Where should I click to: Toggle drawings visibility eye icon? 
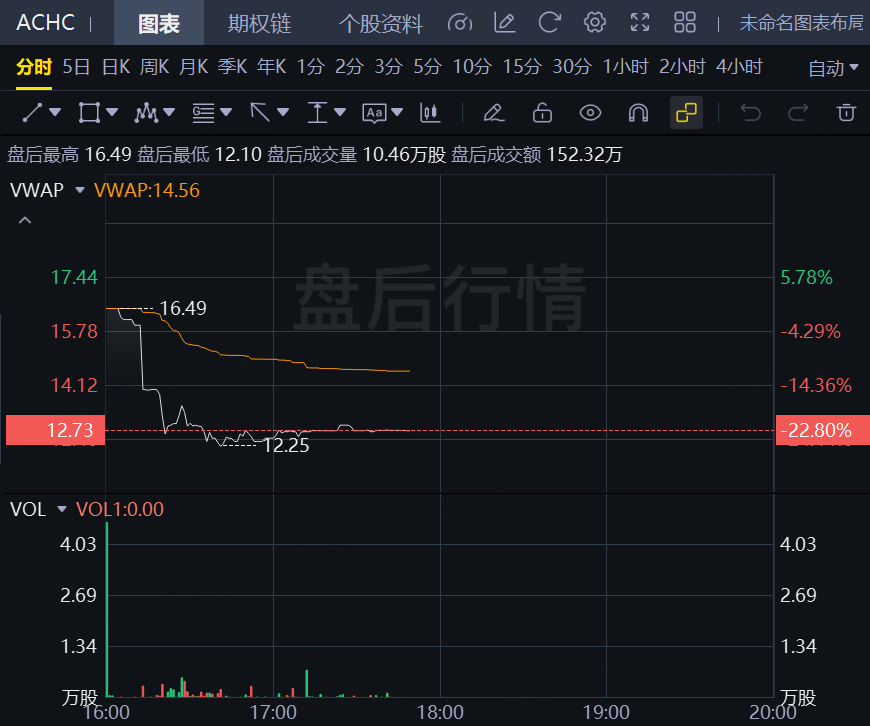[590, 112]
